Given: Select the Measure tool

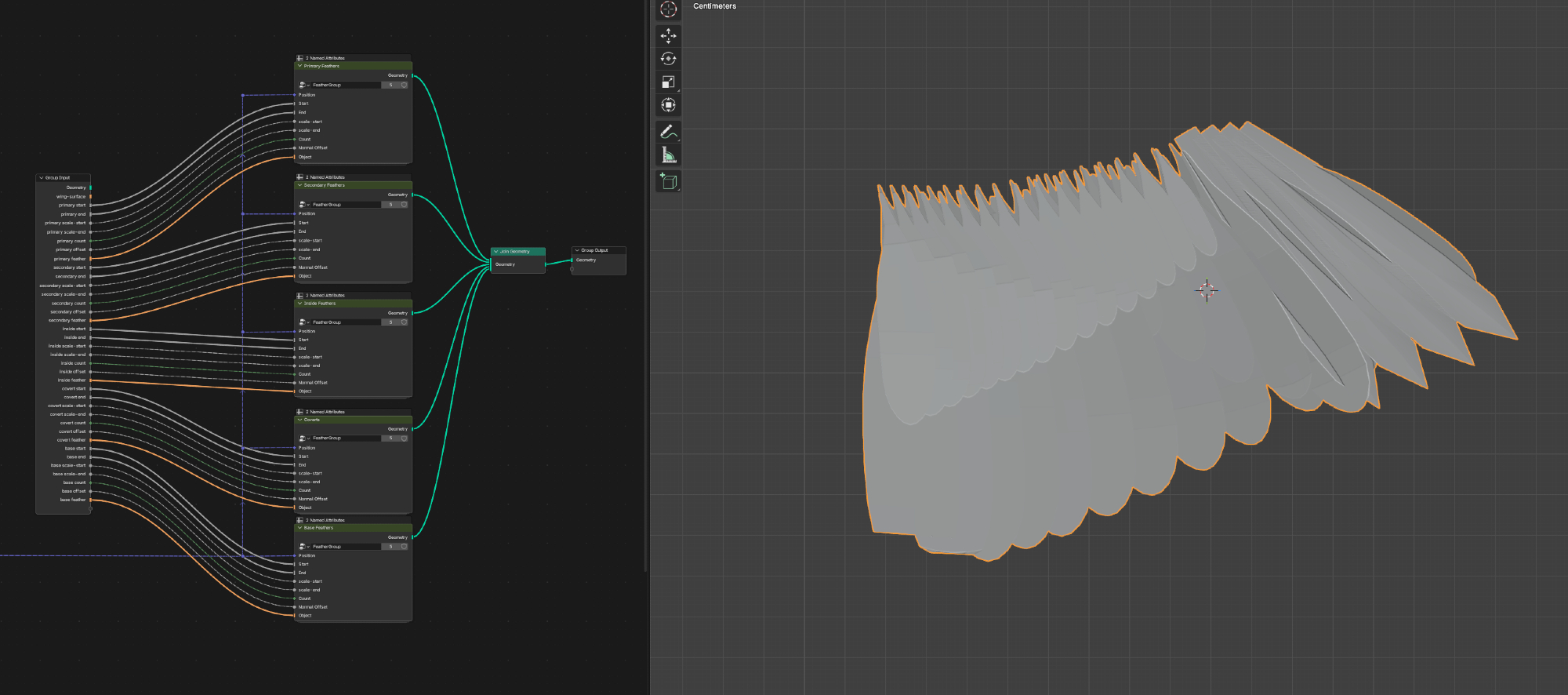Looking at the screenshot, I should (x=668, y=155).
